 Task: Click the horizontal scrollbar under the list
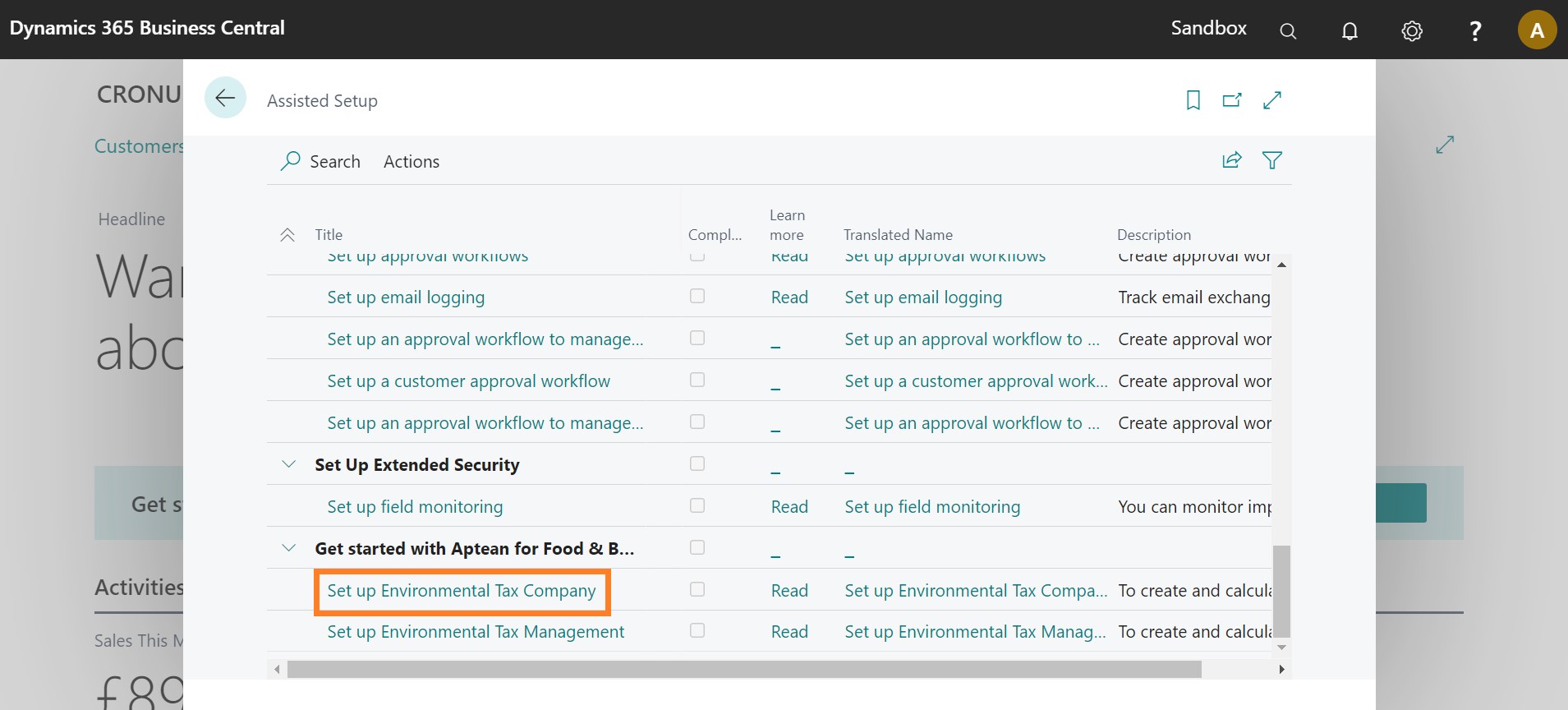click(743, 670)
